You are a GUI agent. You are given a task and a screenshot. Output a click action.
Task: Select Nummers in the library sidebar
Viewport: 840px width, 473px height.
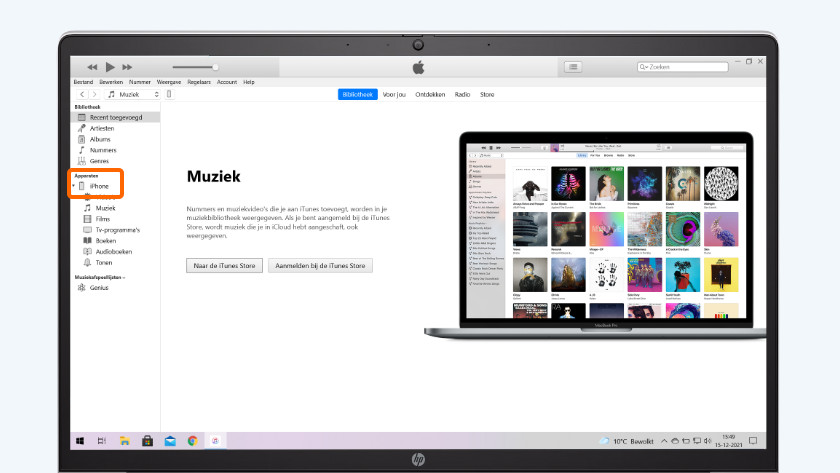pos(103,150)
